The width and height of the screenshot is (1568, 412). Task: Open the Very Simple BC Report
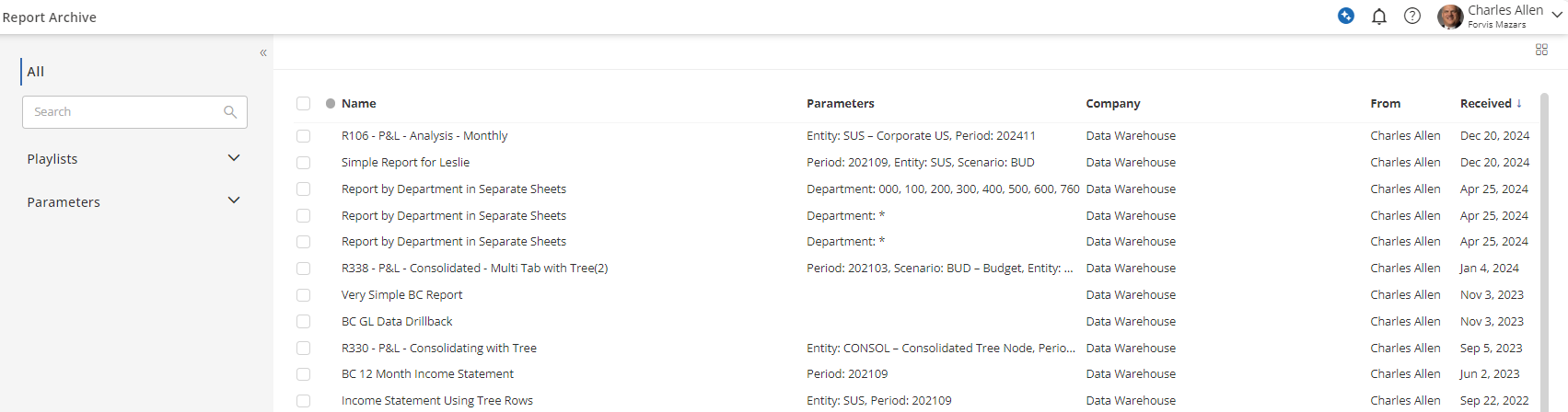tap(401, 295)
